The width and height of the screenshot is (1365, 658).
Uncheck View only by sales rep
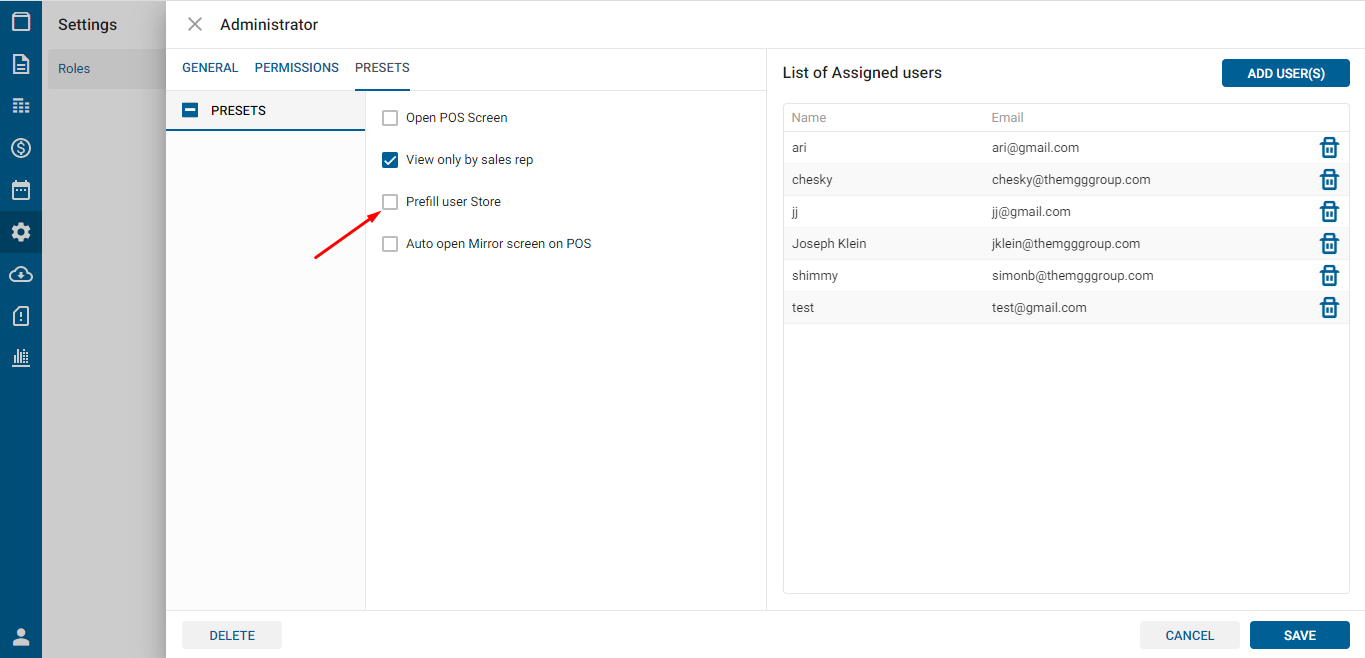click(390, 160)
